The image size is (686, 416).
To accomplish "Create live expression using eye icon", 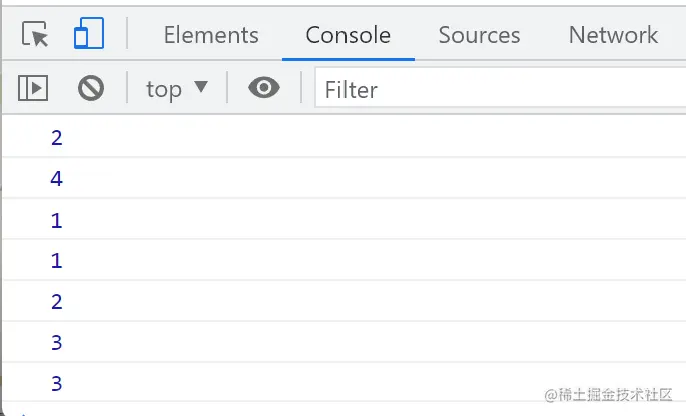I will [264, 89].
